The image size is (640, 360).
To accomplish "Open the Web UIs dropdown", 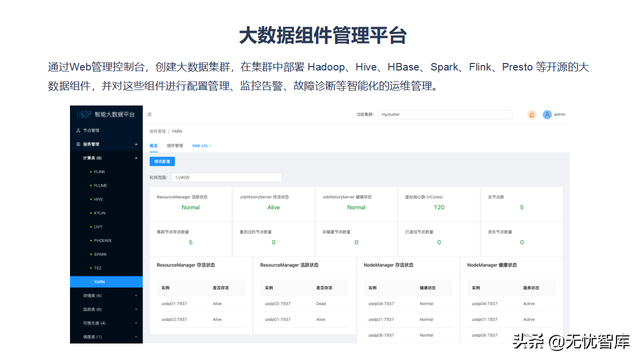I will pos(202,146).
